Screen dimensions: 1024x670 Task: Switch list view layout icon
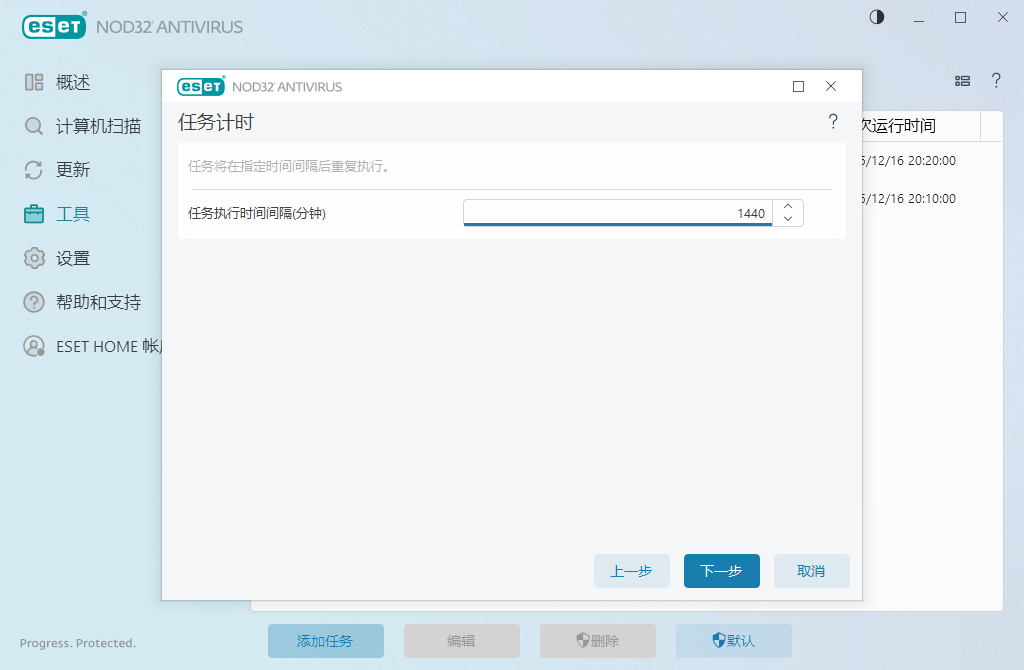coord(962,81)
